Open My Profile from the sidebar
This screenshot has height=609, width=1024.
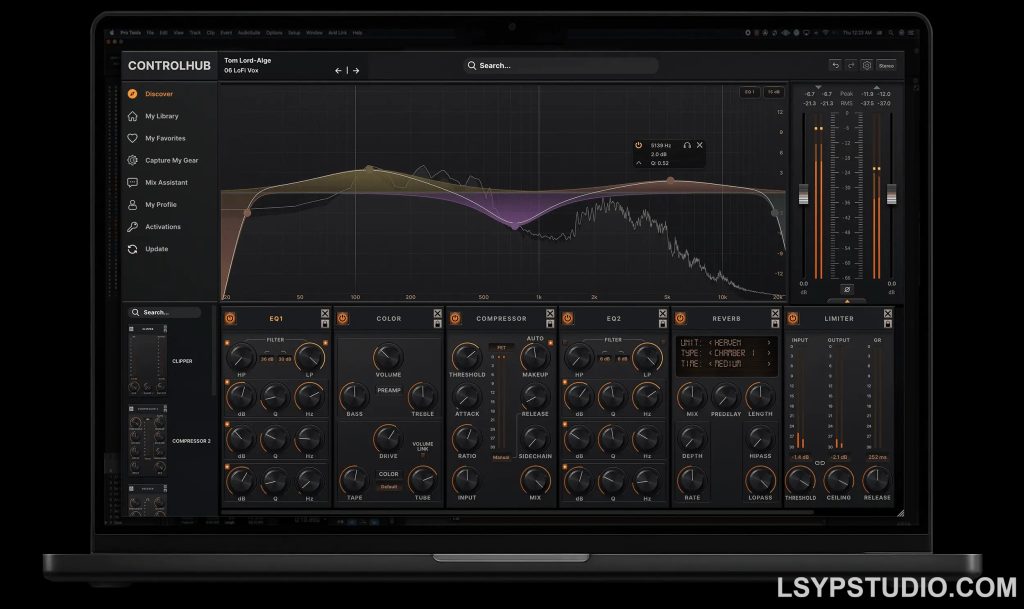160,204
